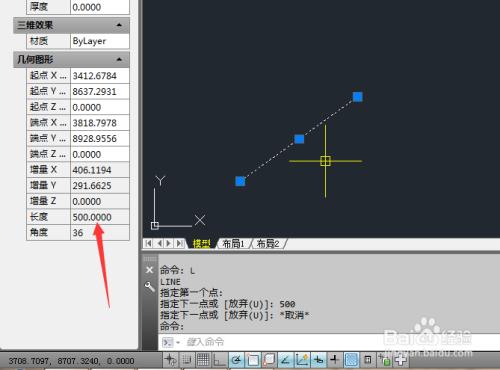Viewport: 500px width, 370px height.
Task: Click the Annotation Monitor plus icon
Action: (400, 360)
